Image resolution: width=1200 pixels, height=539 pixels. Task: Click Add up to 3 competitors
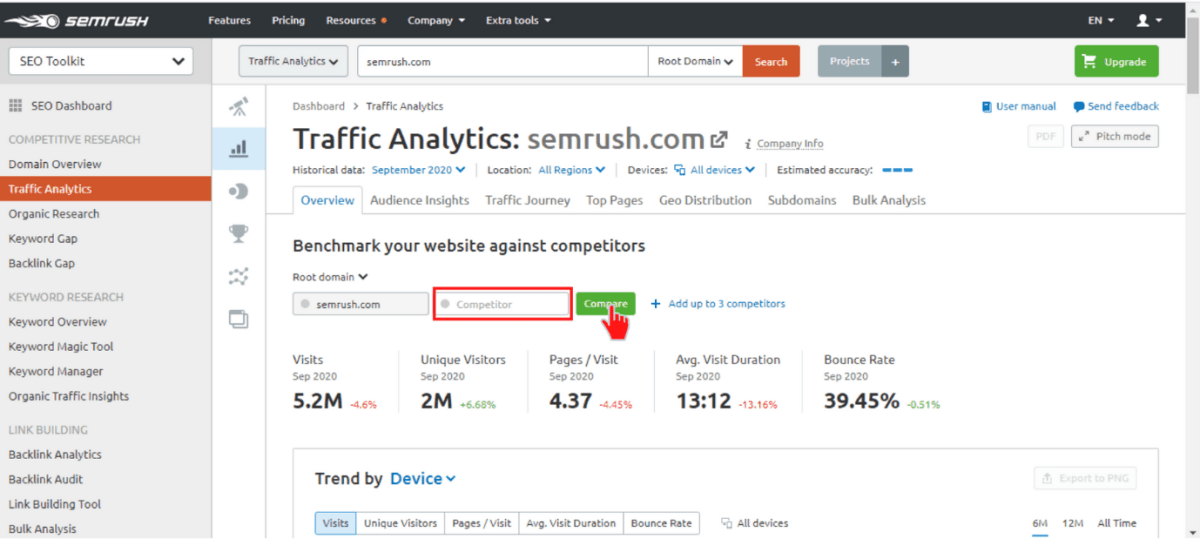point(718,304)
